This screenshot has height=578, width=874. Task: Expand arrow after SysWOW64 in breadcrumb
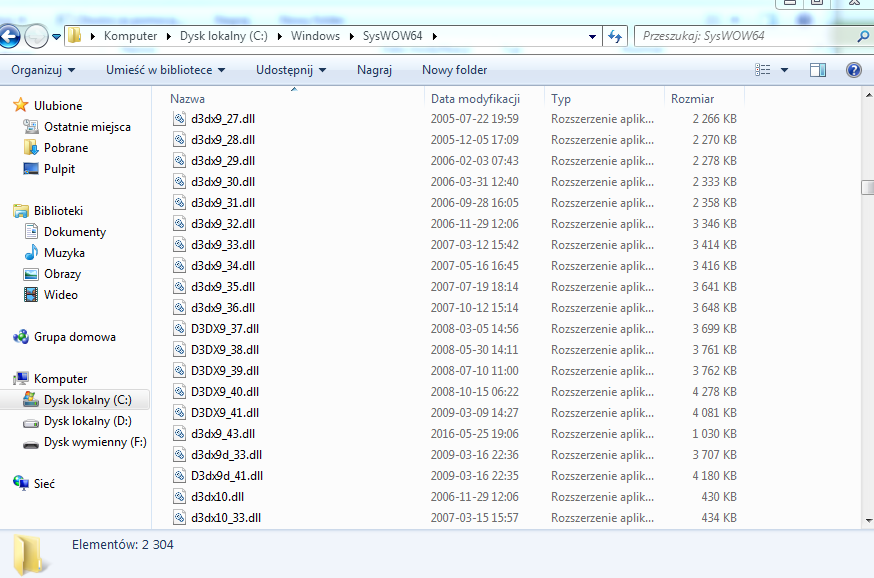pyautogui.click(x=435, y=36)
